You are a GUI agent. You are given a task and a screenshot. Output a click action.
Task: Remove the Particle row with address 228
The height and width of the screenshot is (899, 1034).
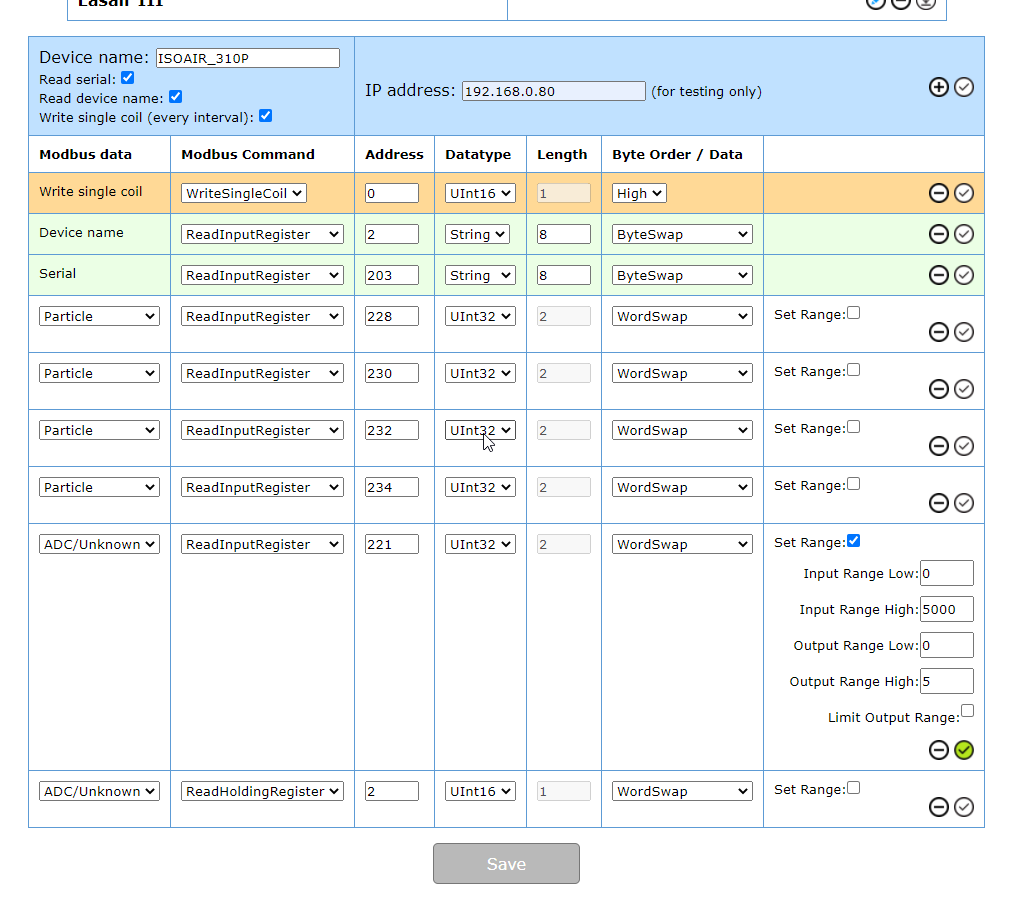point(938,332)
